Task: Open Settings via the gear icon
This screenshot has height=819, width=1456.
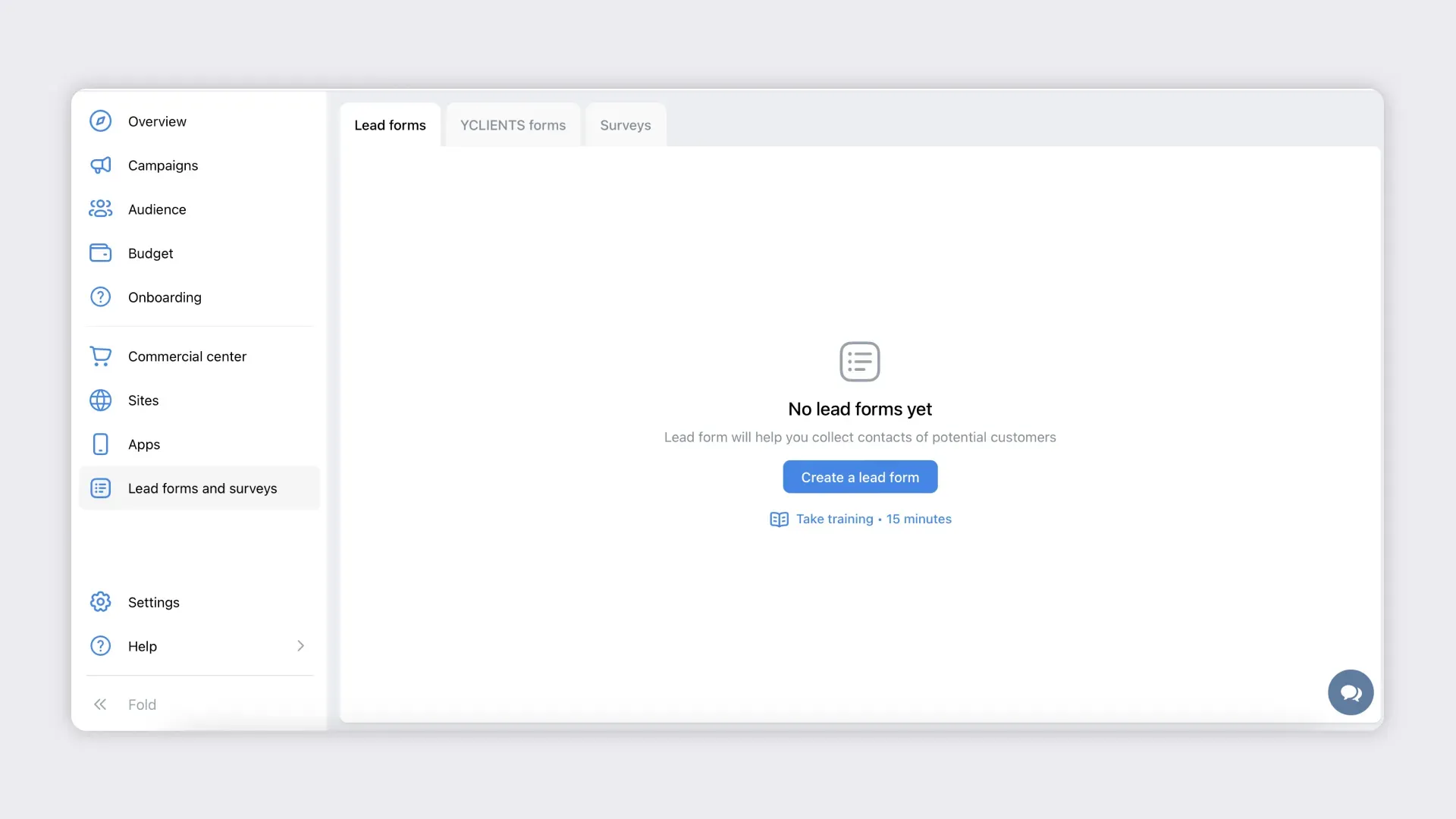Action: (100, 602)
